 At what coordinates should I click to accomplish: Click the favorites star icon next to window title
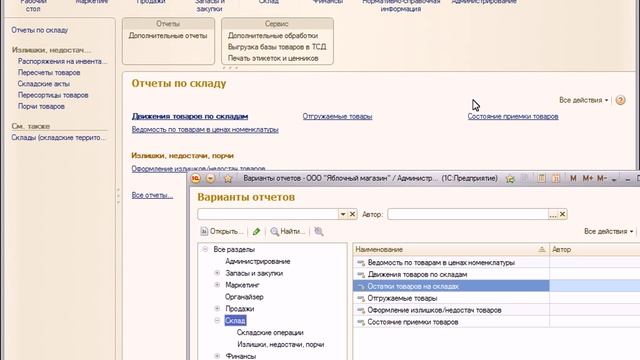[228, 178]
